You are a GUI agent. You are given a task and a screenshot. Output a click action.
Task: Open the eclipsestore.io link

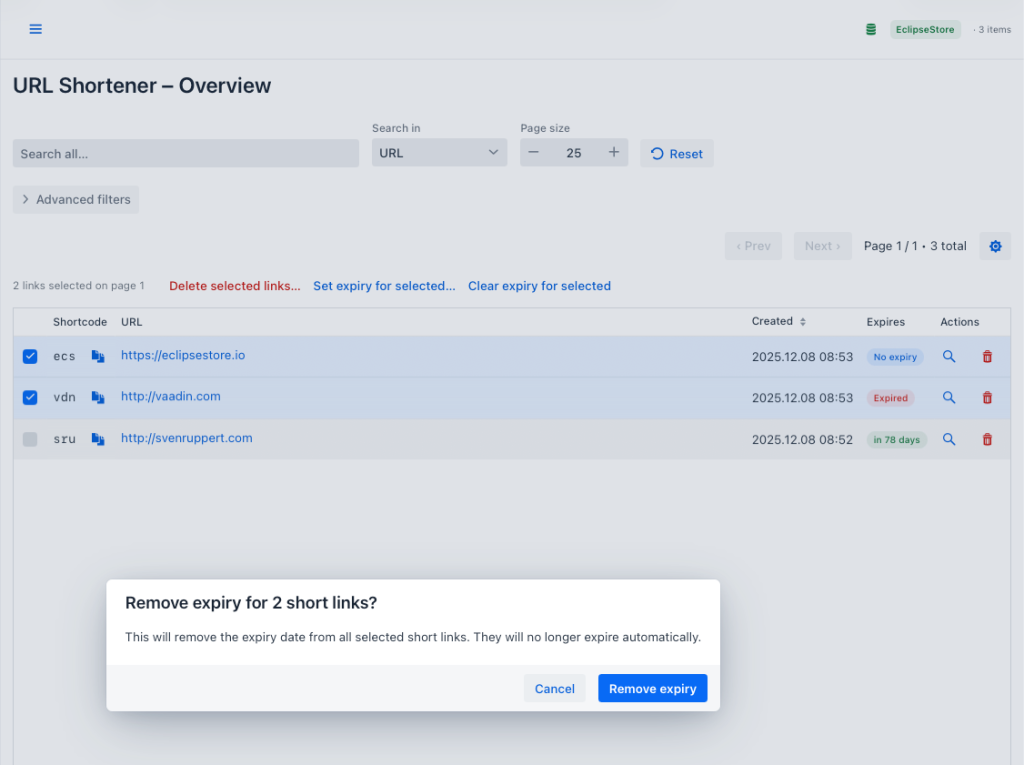(x=183, y=355)
